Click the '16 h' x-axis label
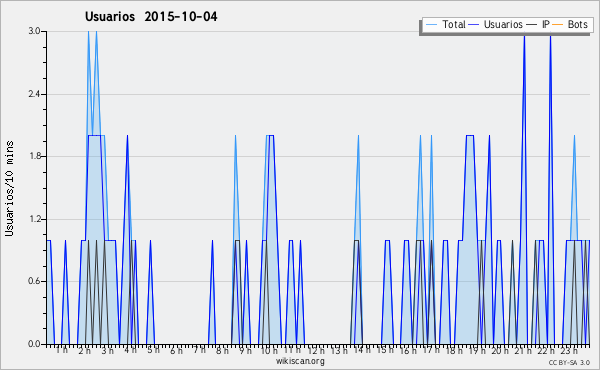 click(x=408, y=350)
